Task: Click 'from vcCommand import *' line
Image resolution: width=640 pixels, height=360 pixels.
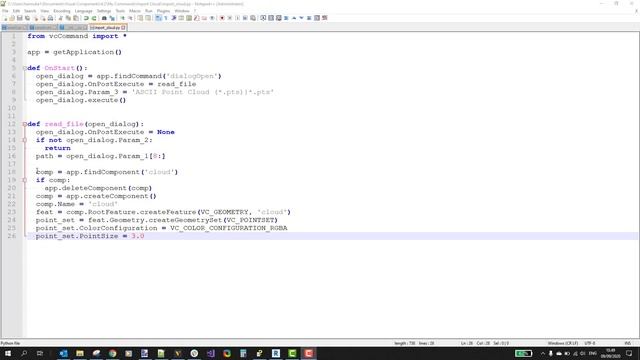Action: coord(77,36)
